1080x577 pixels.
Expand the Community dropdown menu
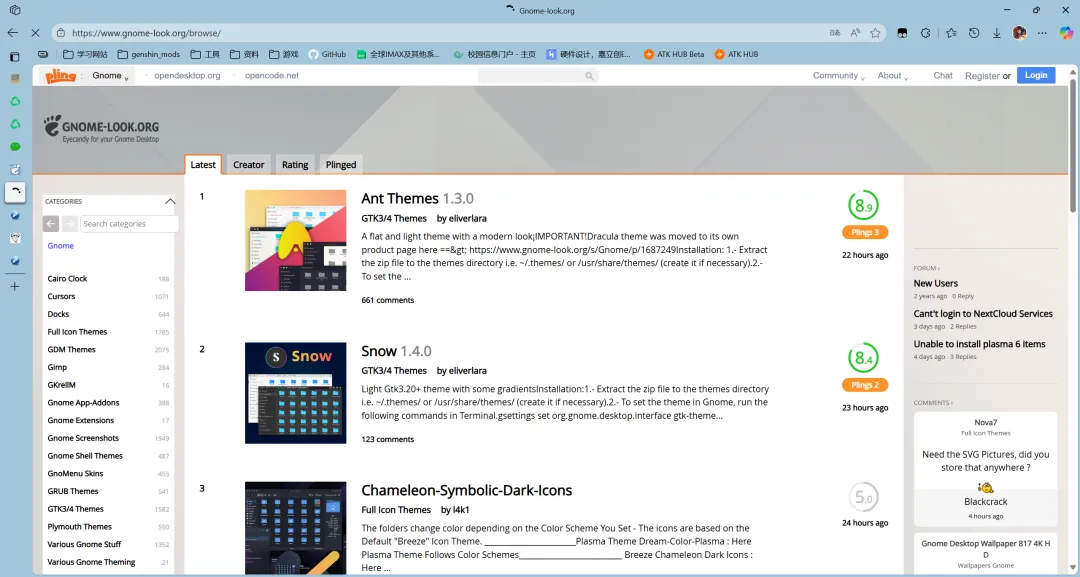[x=838, y=76]
